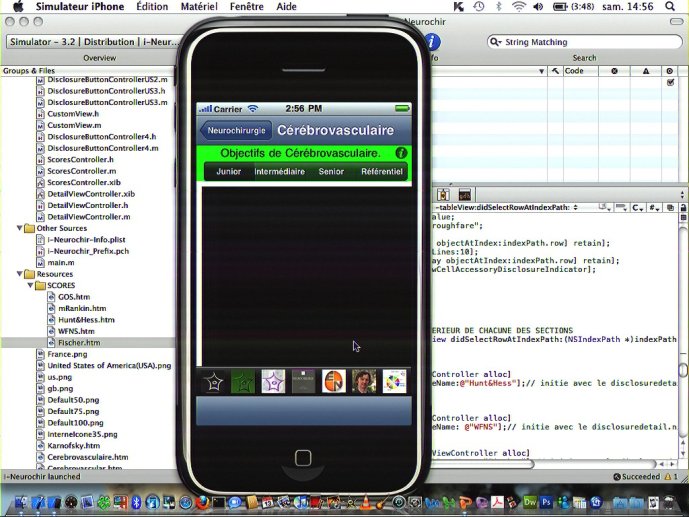Open Firefox from the Dock

tap(202, 502)
